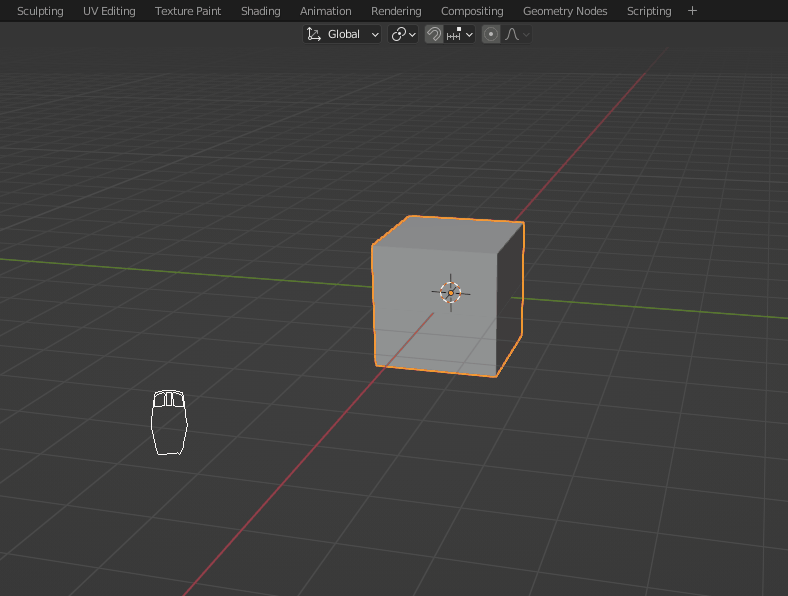788x596 pixels.
Task: Select the Shading workspace tab
Action: [x=260, y=11]
